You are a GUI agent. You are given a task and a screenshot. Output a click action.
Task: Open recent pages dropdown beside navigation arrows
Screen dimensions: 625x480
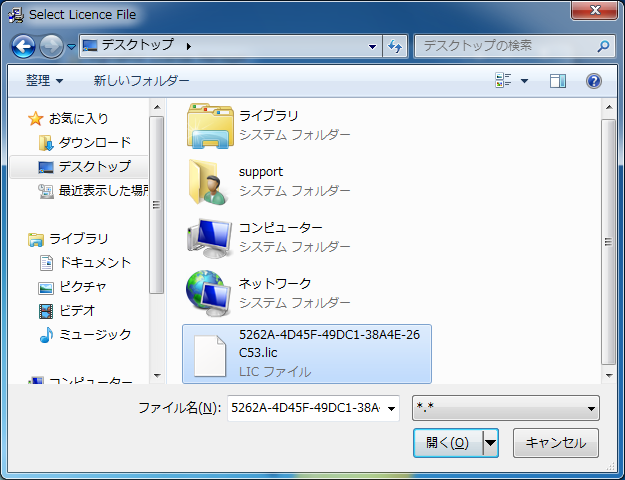point(71,47)
